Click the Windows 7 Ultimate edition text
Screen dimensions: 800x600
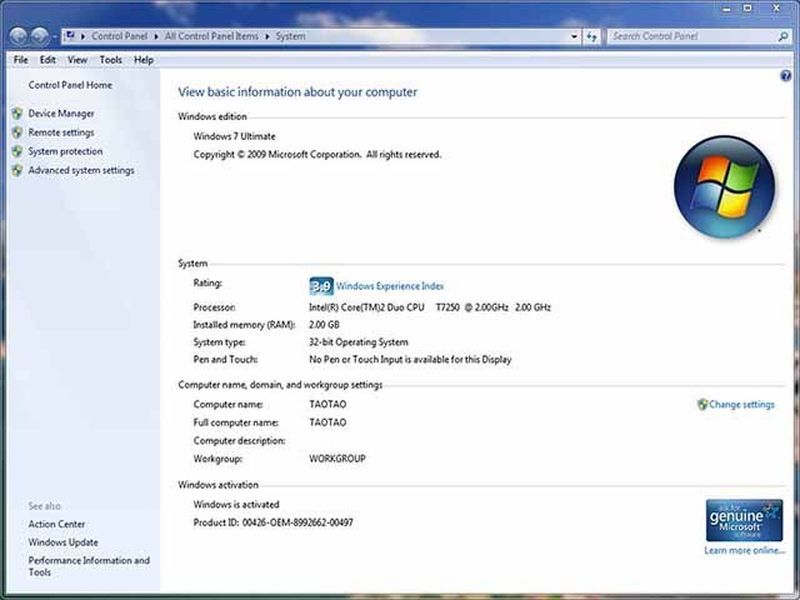(x=234, y=136)
